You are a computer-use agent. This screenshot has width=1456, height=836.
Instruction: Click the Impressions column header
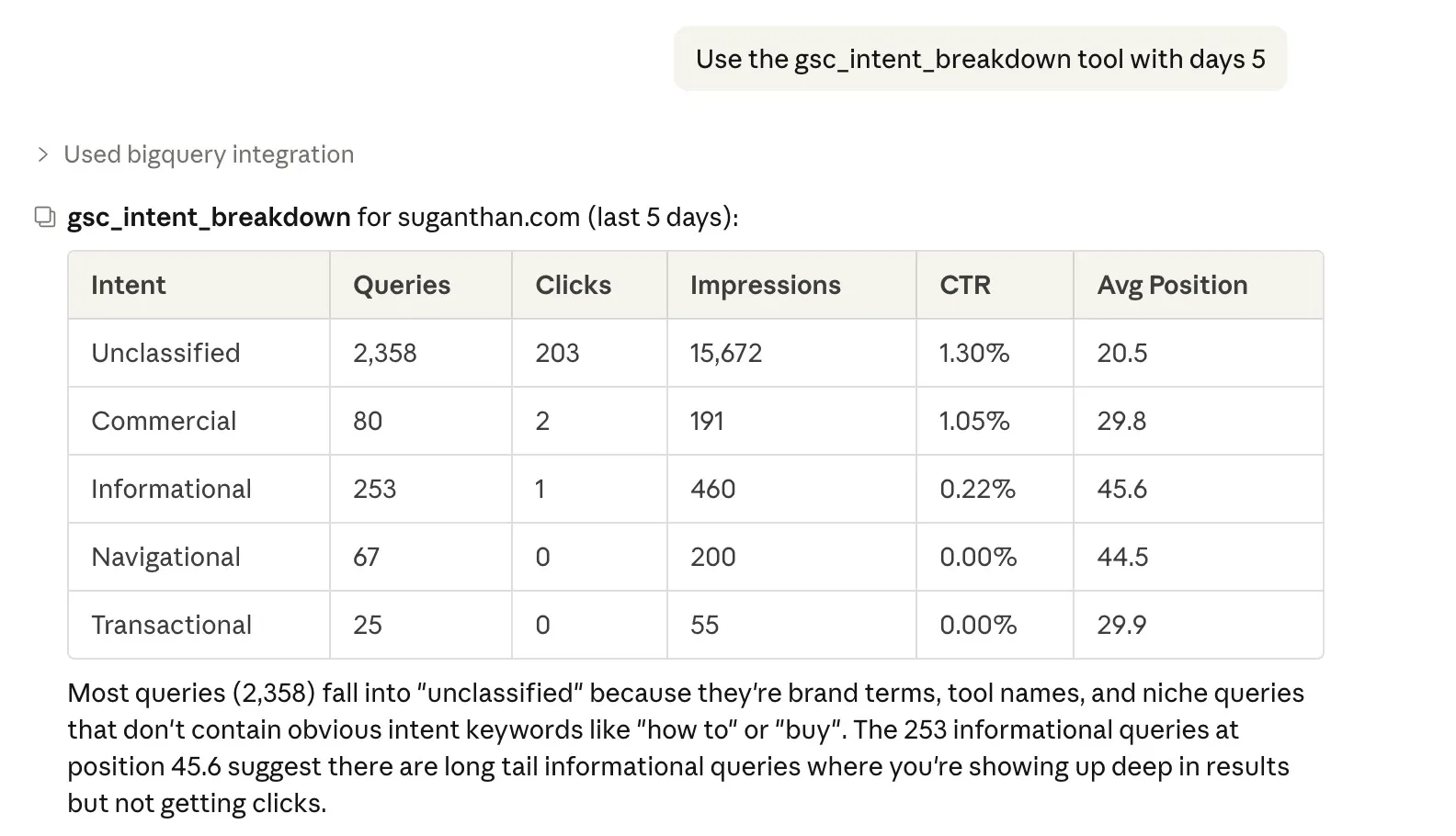(765, 285)
